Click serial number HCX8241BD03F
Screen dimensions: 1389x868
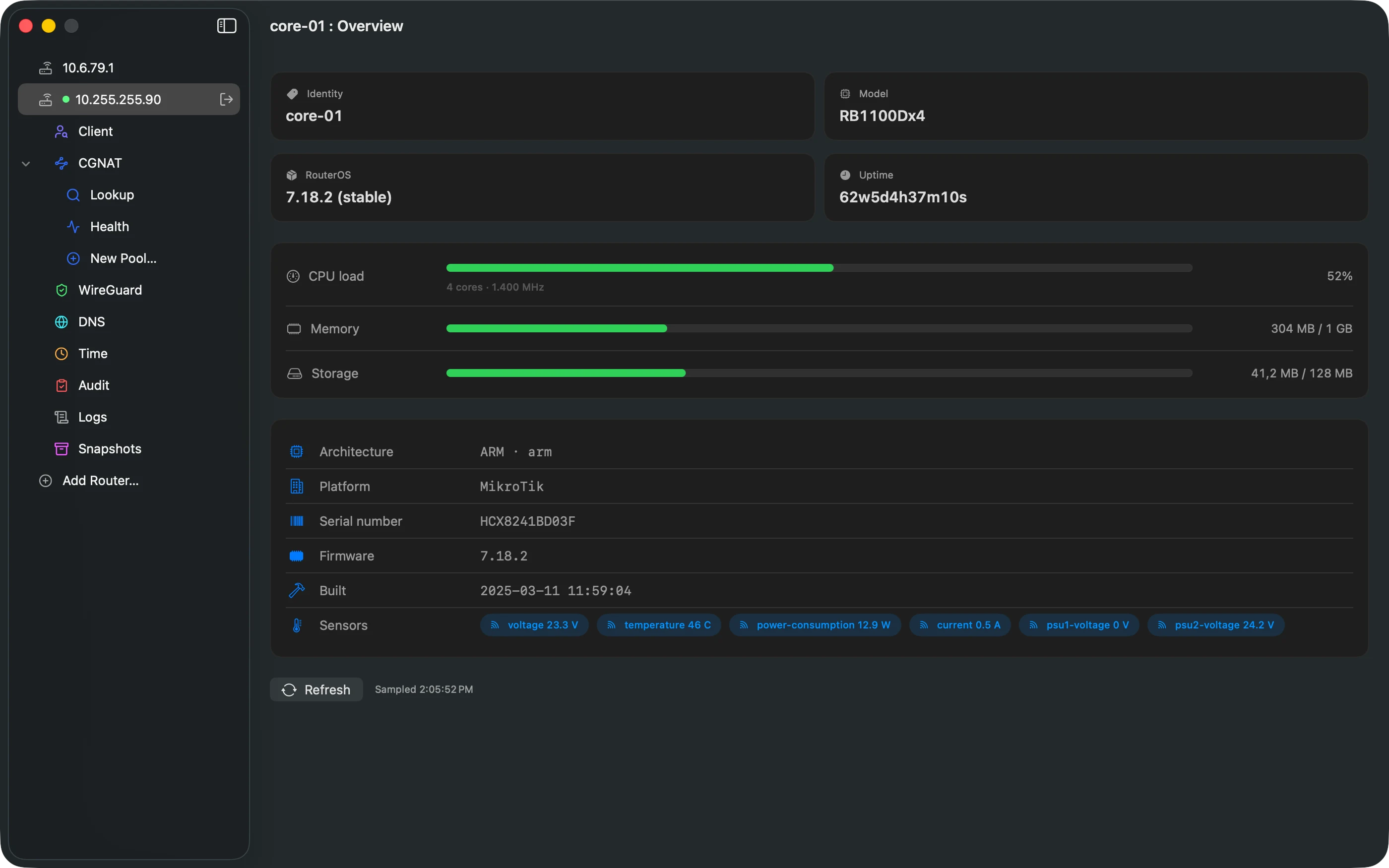(527, 521)
